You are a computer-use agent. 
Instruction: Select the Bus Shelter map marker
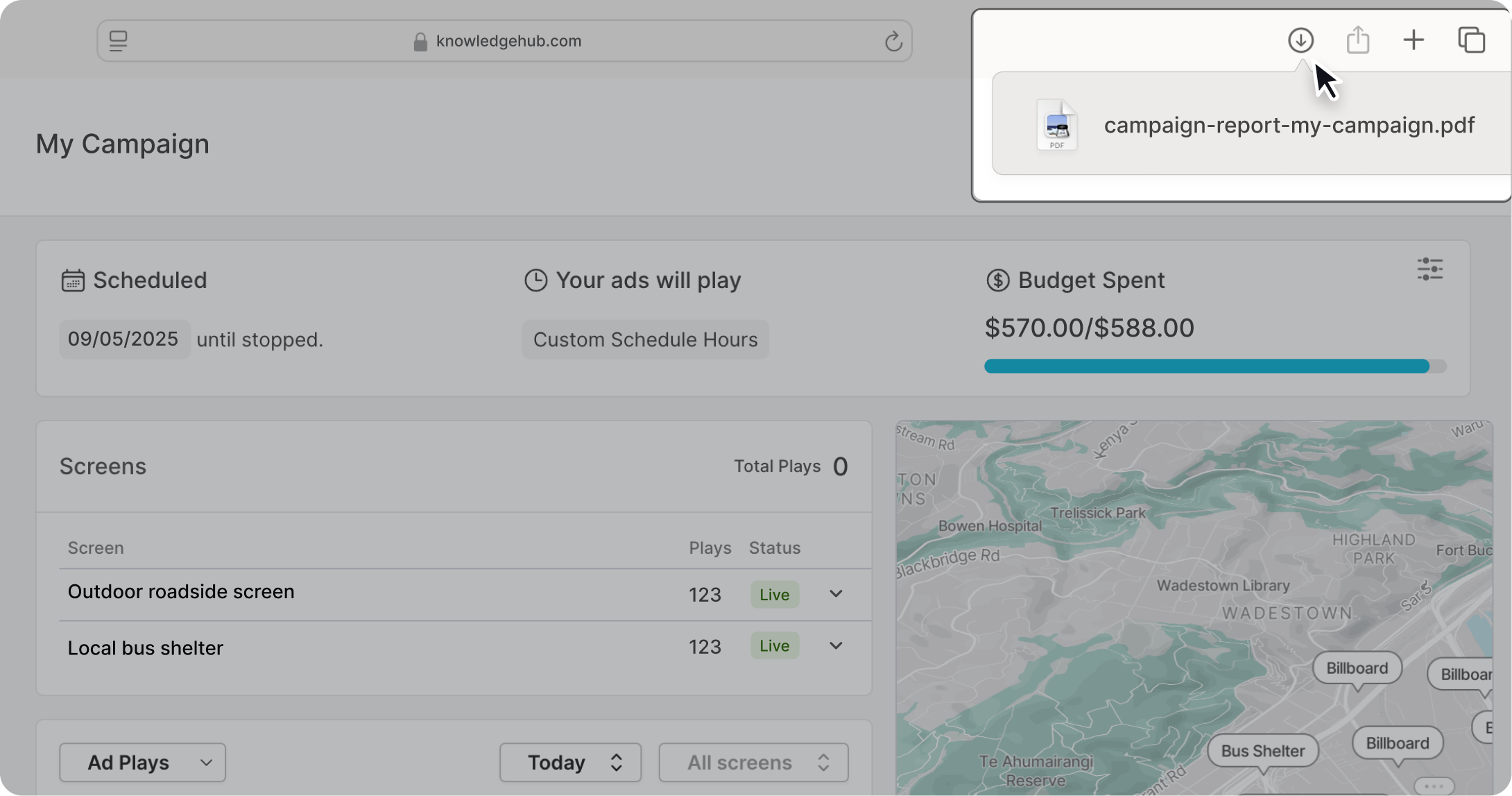pos(1262,751)
